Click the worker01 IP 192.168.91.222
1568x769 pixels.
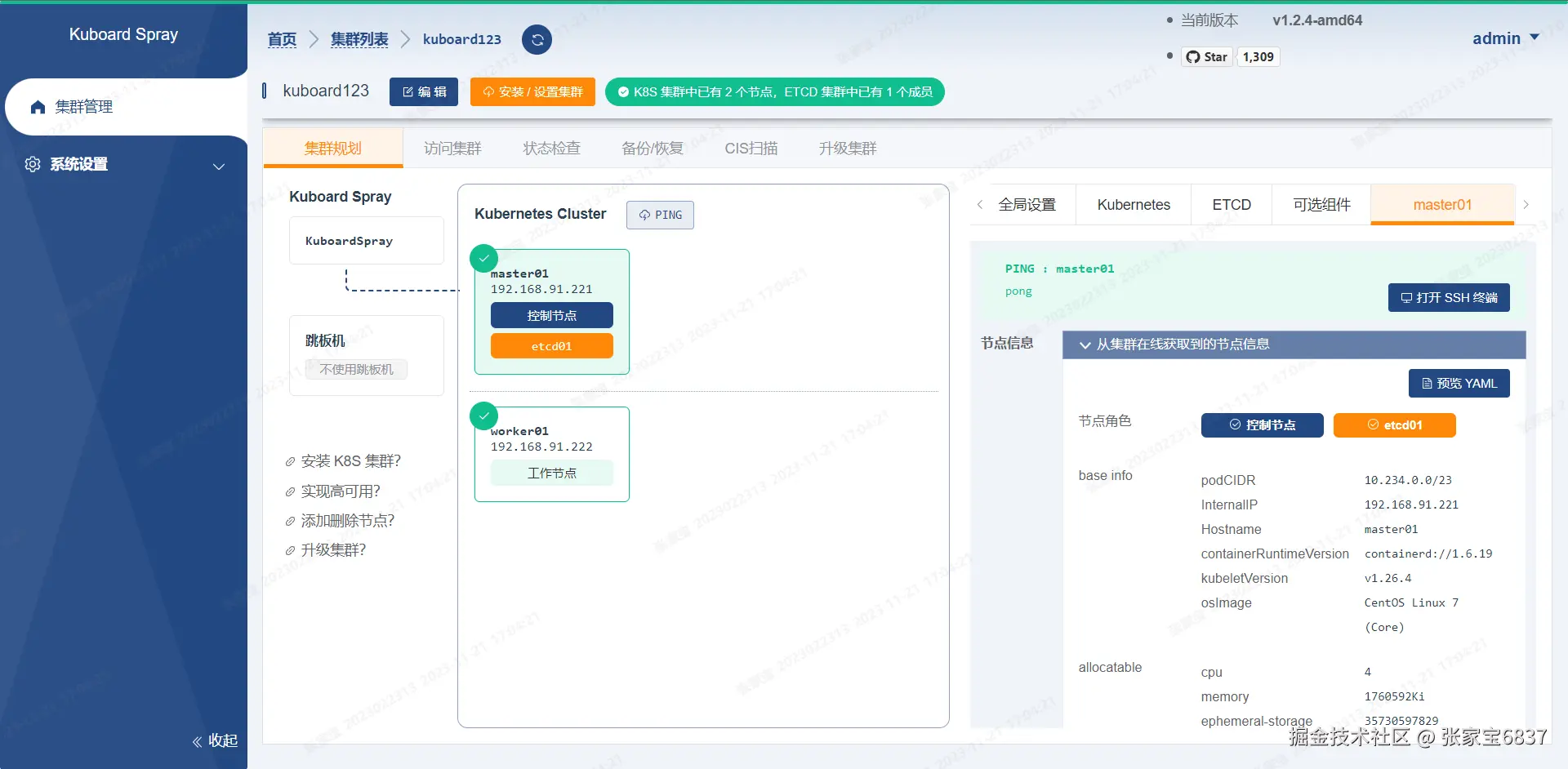pyautogui.click(x=541, y=447)
